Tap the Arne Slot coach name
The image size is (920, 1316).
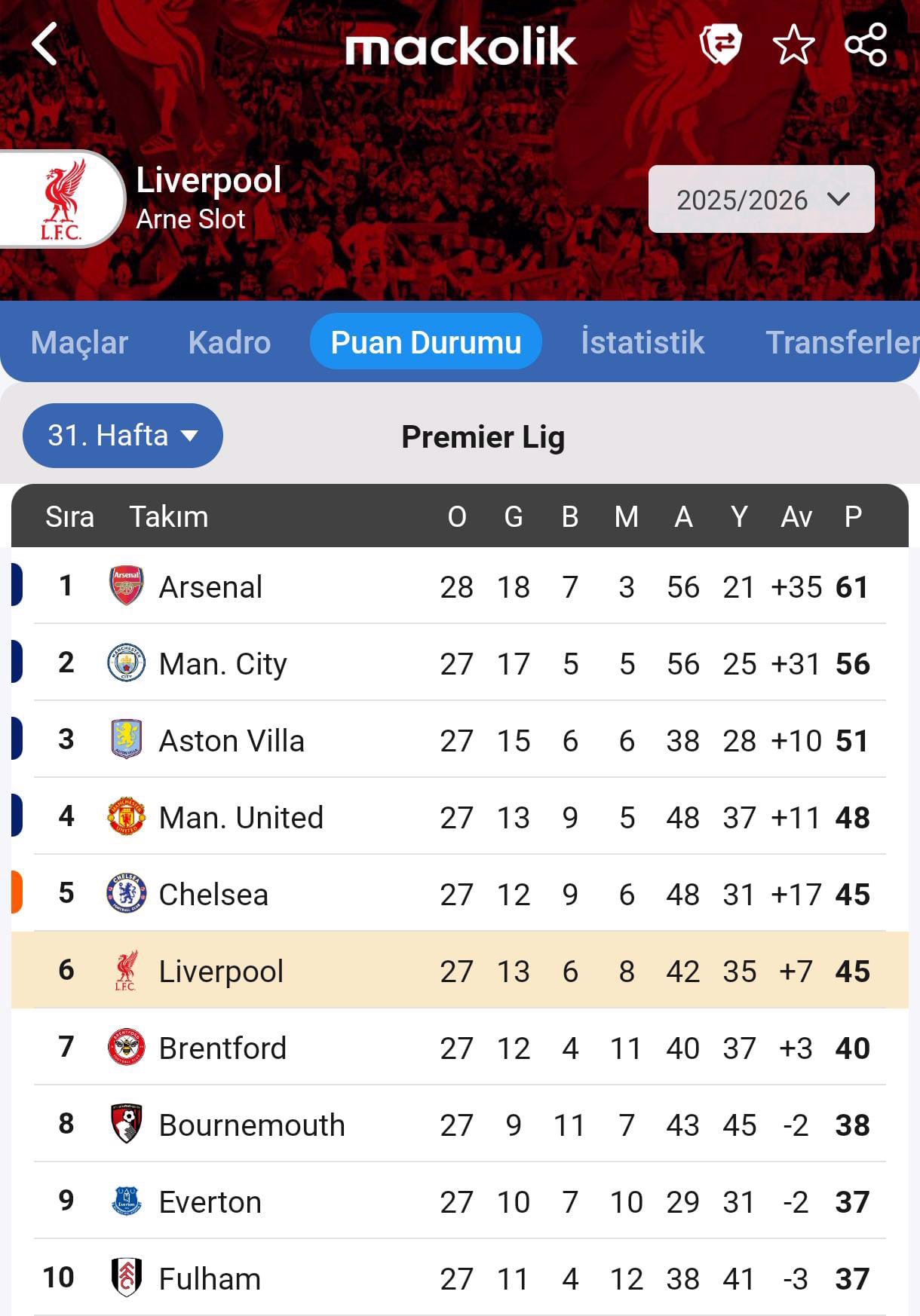[191, 219]
